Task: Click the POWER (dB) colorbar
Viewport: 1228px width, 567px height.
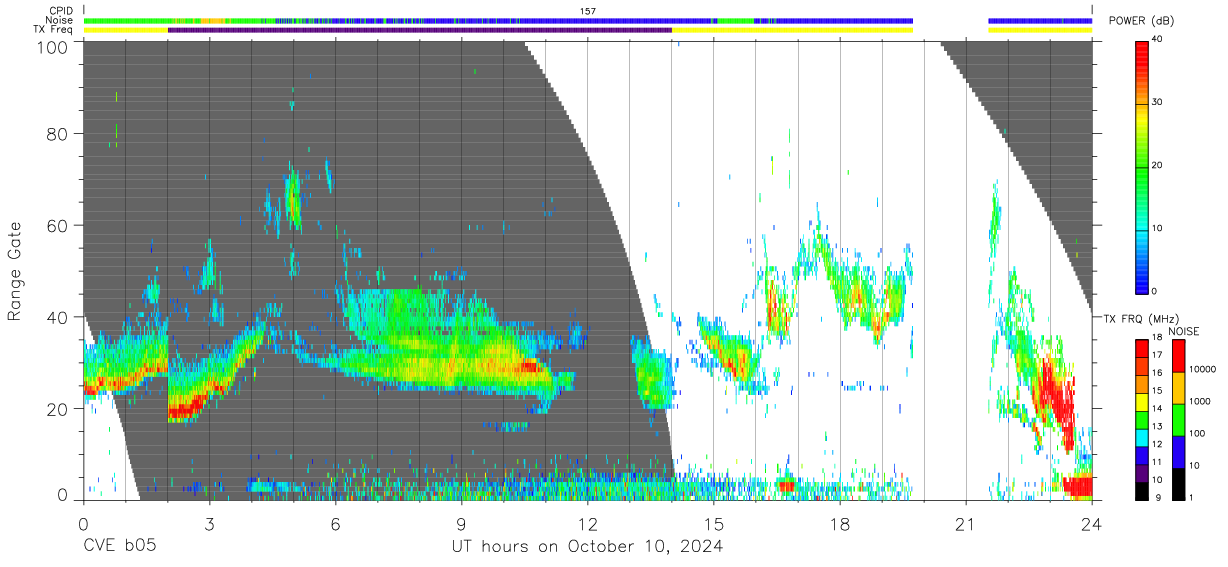Action: [1141, 166]
